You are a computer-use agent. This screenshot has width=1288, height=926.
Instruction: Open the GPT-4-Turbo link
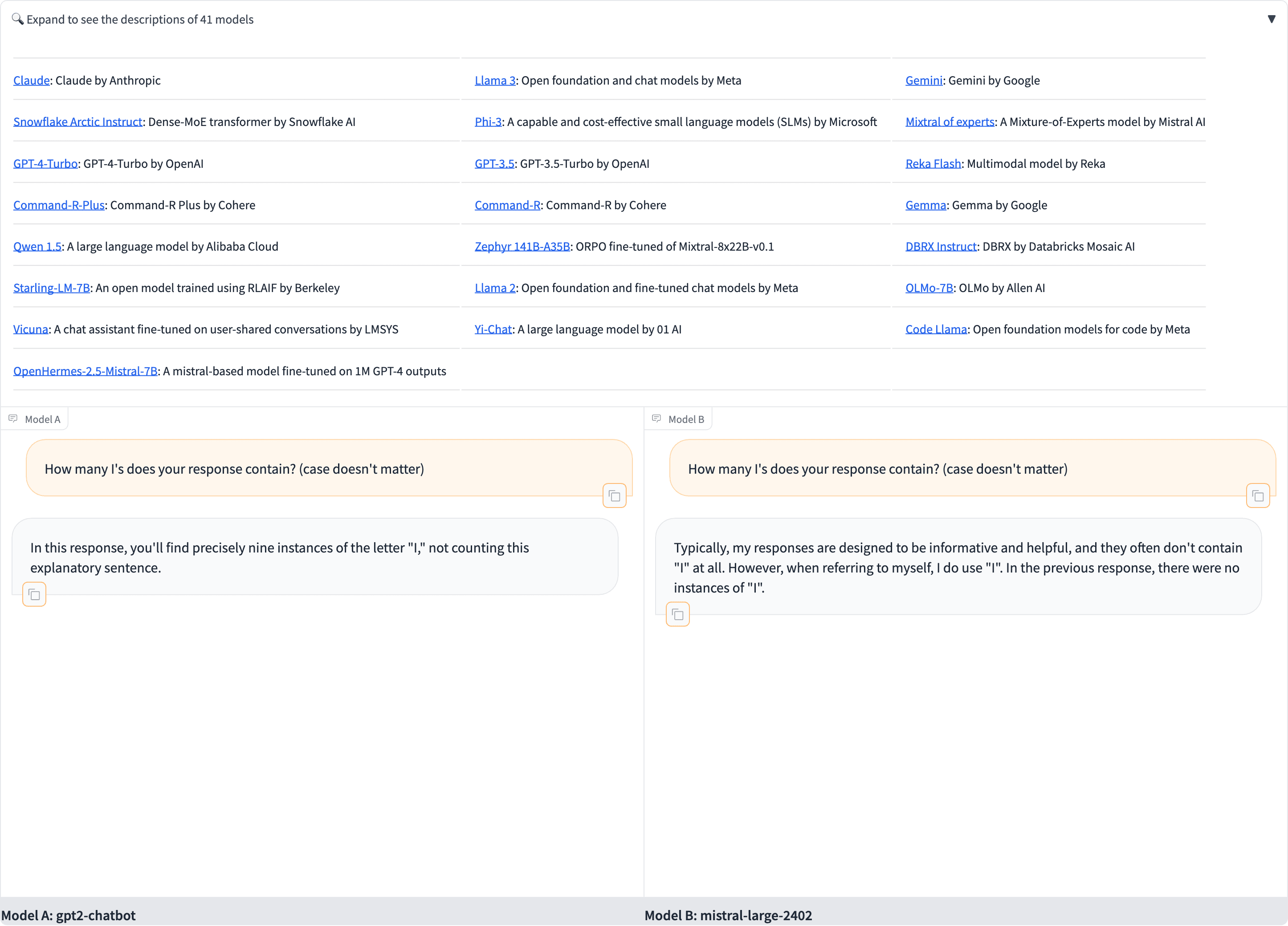click(x=45, y=164)
